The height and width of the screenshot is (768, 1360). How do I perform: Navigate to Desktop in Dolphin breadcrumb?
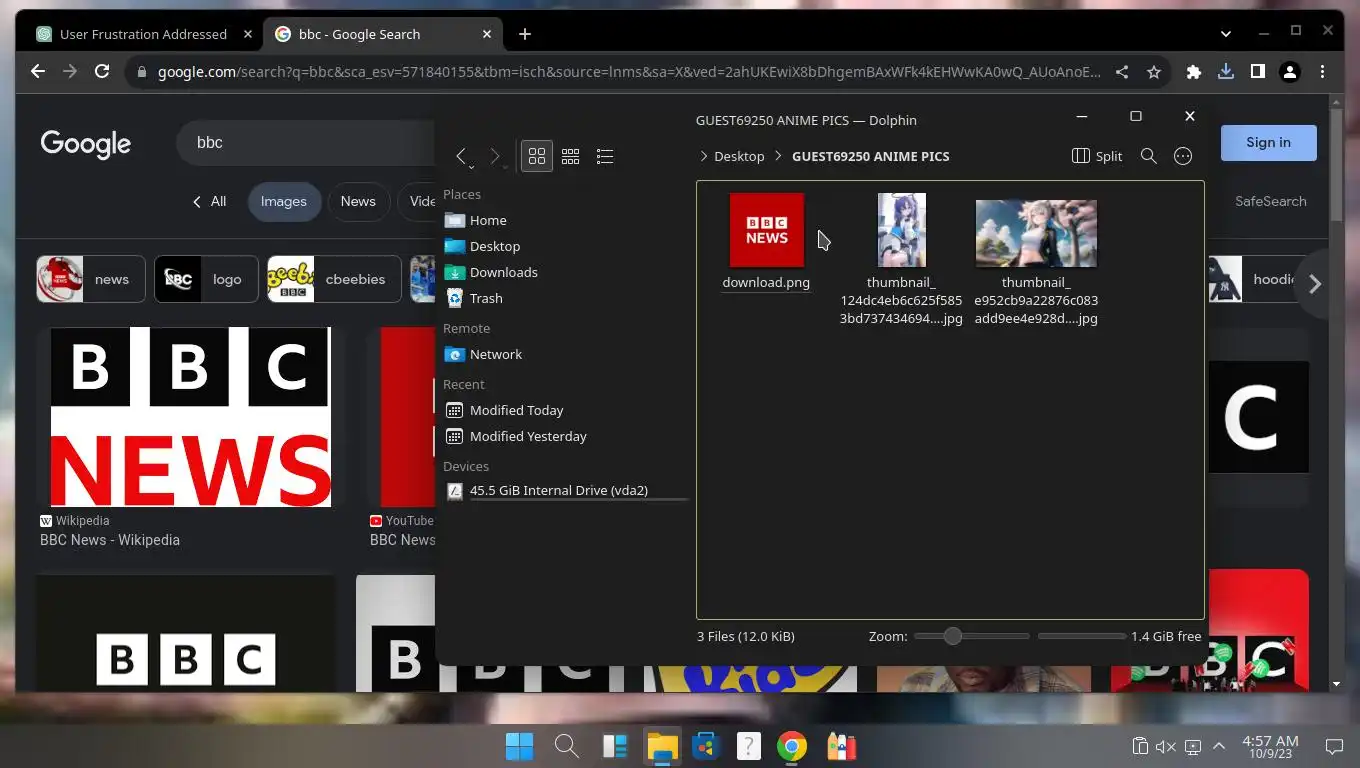click(739, 156)
